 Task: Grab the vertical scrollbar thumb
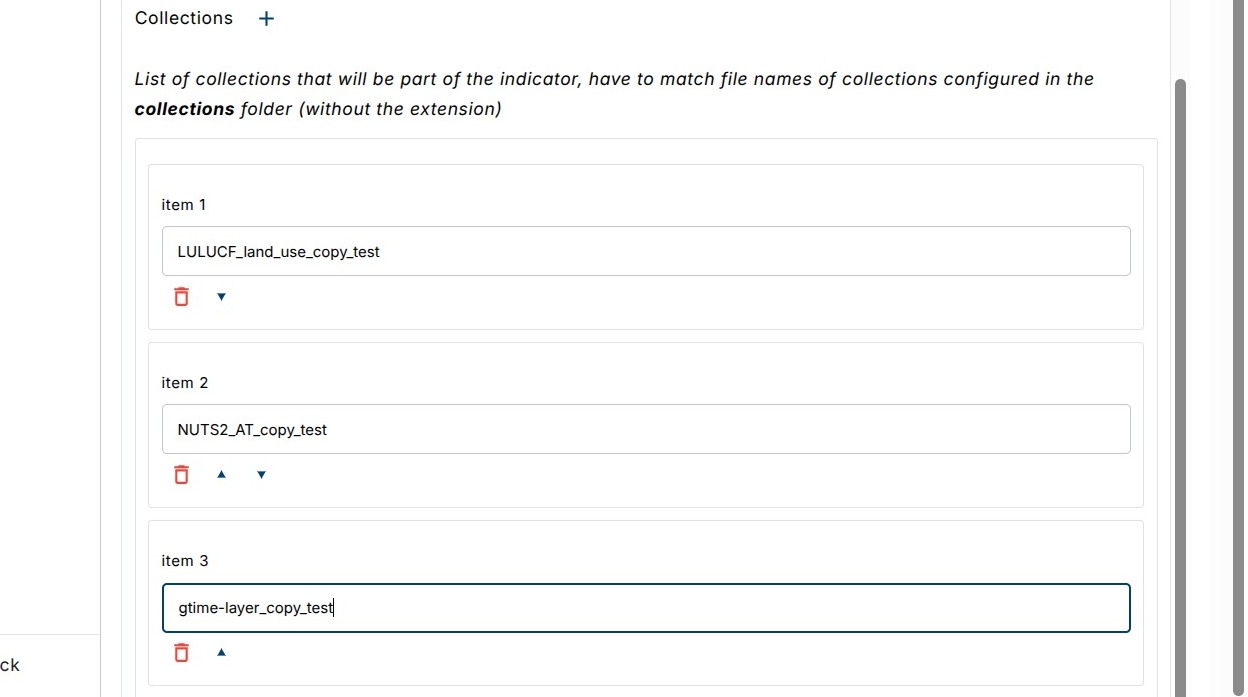tap(1180, 380)
